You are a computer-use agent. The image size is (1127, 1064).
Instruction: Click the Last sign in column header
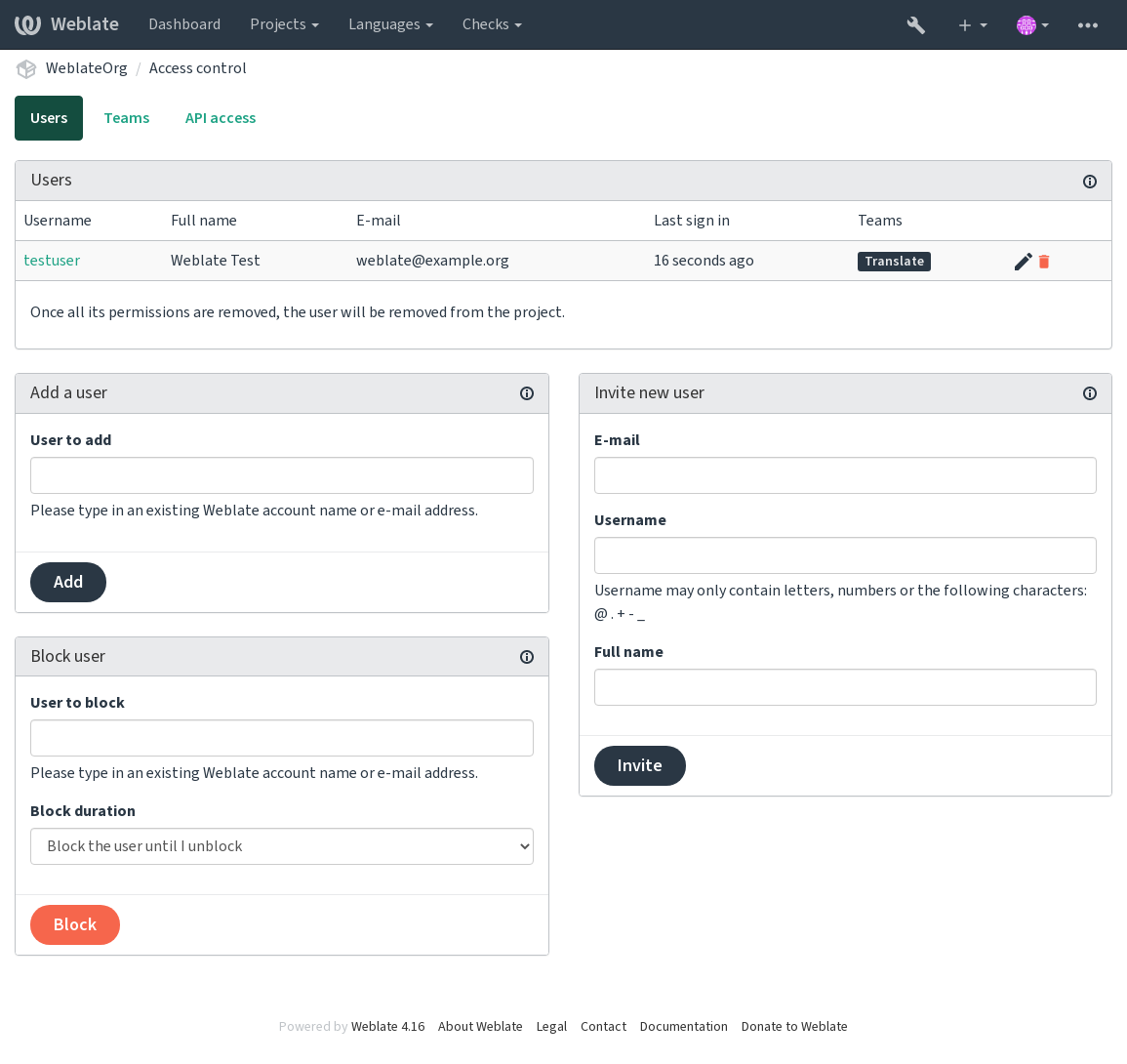(x=692, y=221)
